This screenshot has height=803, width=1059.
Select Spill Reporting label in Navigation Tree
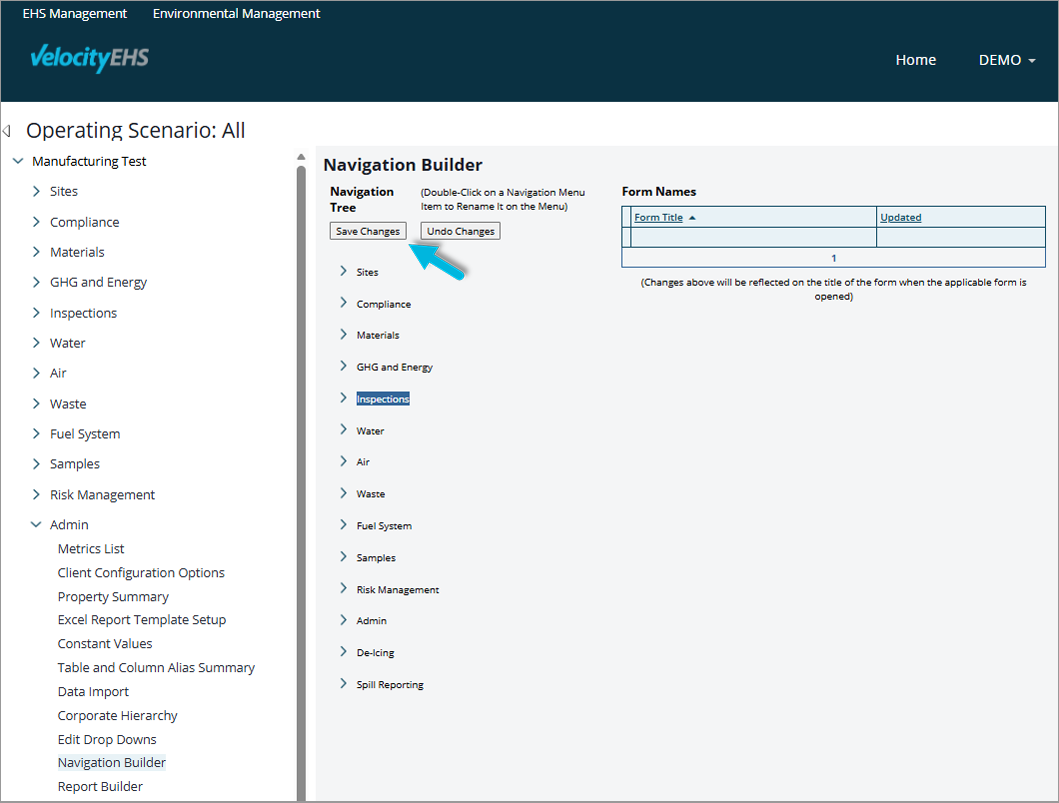(390, 685)
